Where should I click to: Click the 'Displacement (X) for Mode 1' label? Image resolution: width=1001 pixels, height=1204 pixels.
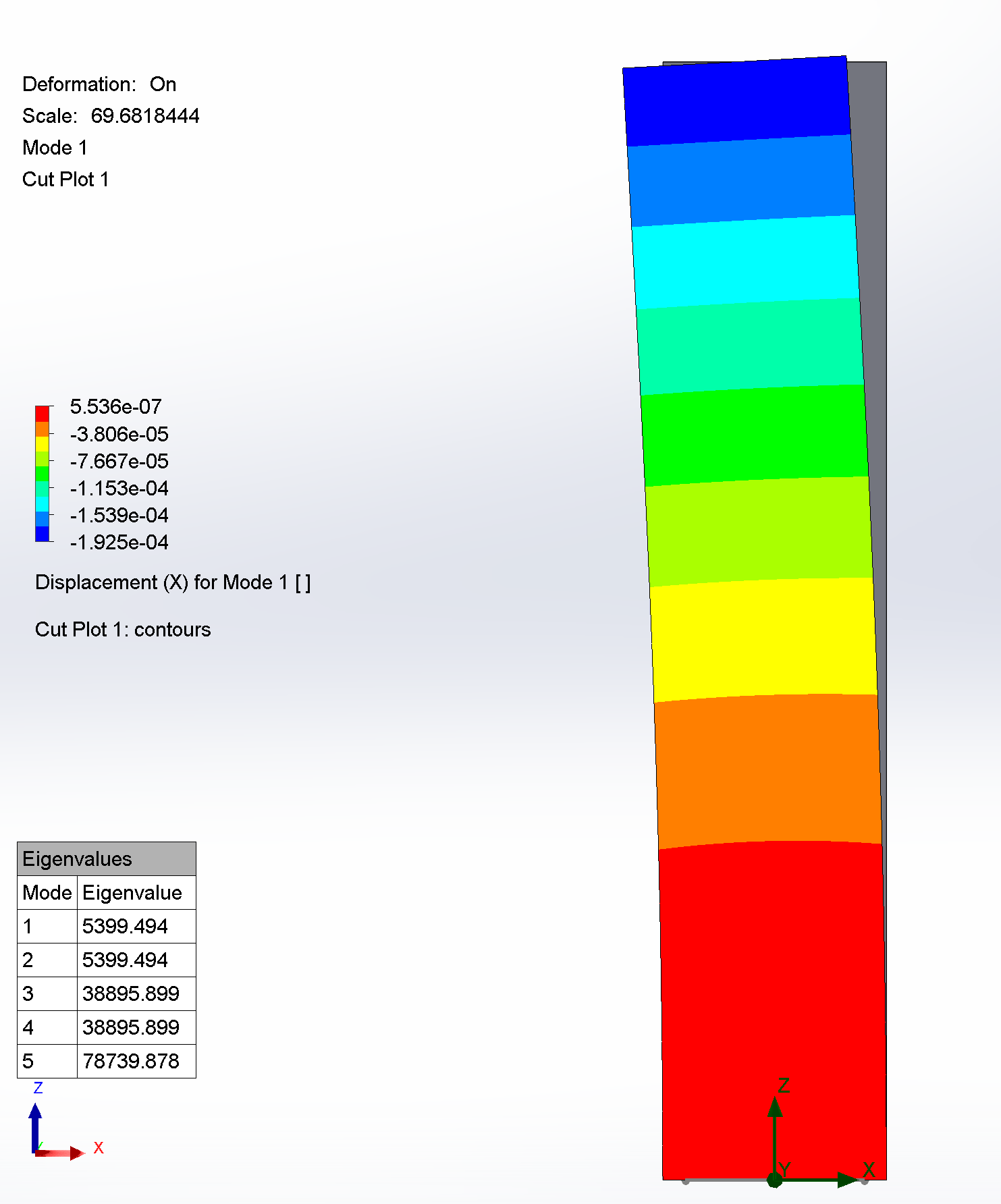point(173,582)
